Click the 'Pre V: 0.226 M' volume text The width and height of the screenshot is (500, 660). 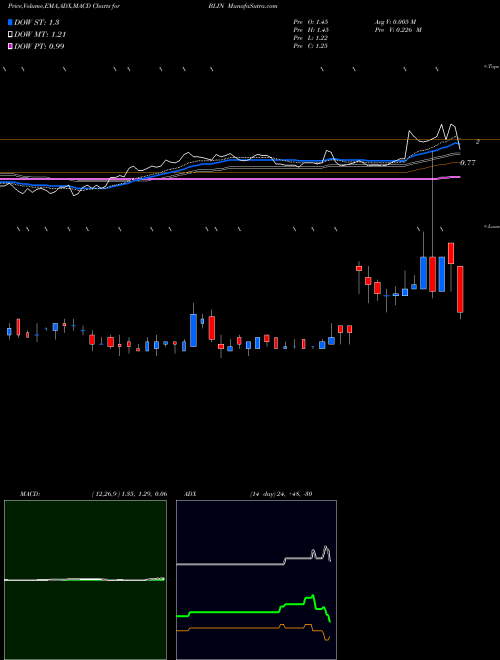[398, 30]
